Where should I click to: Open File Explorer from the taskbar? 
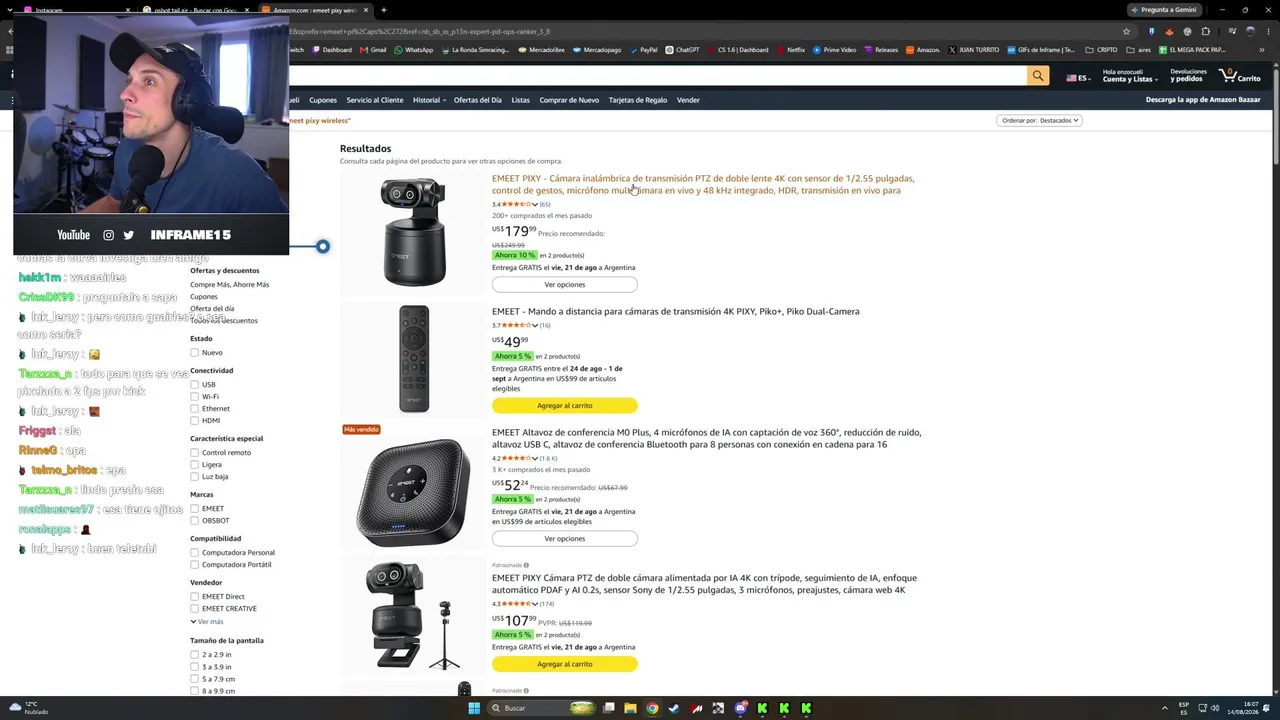pos(630,708)
